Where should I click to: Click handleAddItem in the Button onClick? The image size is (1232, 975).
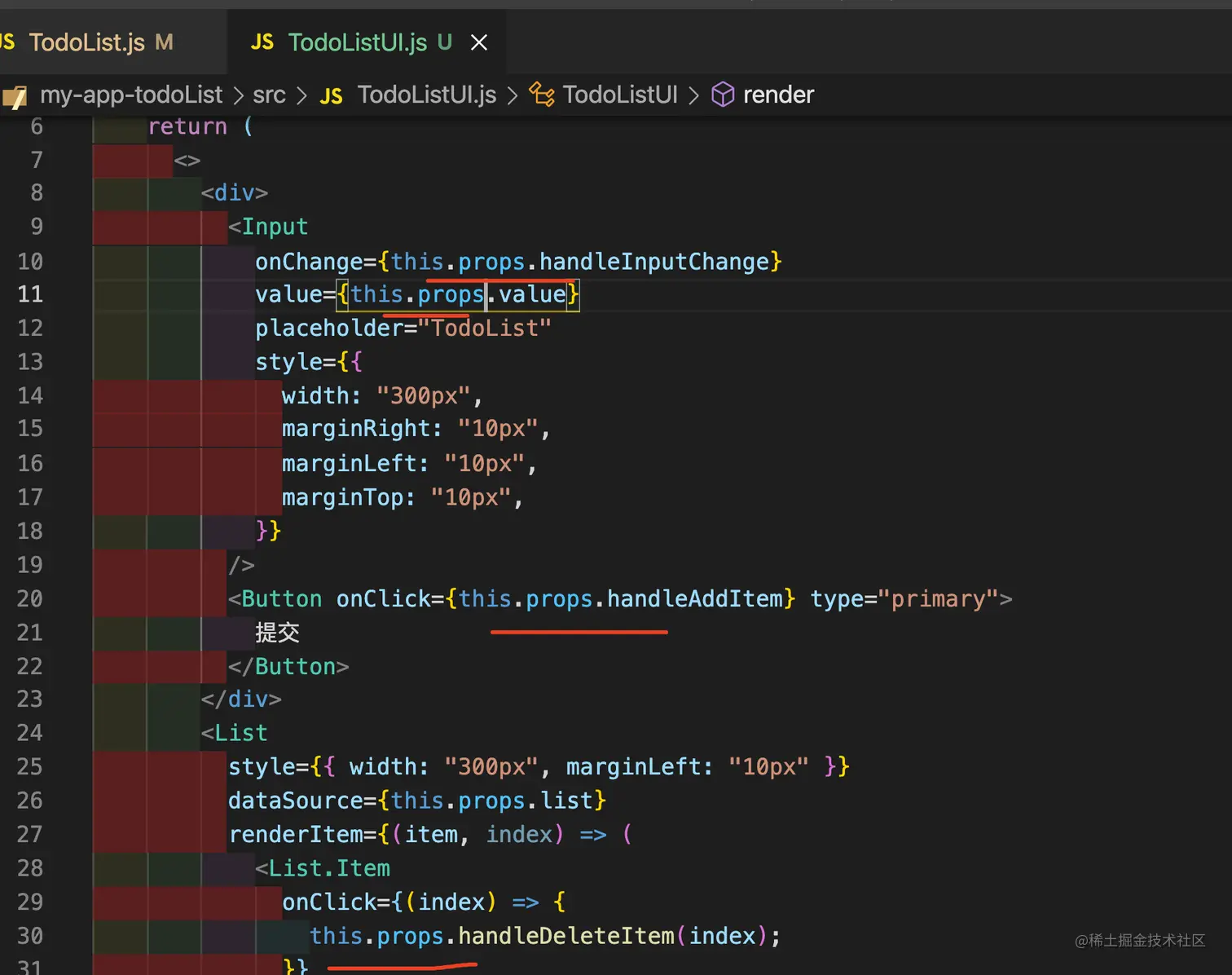pos(695,599)
